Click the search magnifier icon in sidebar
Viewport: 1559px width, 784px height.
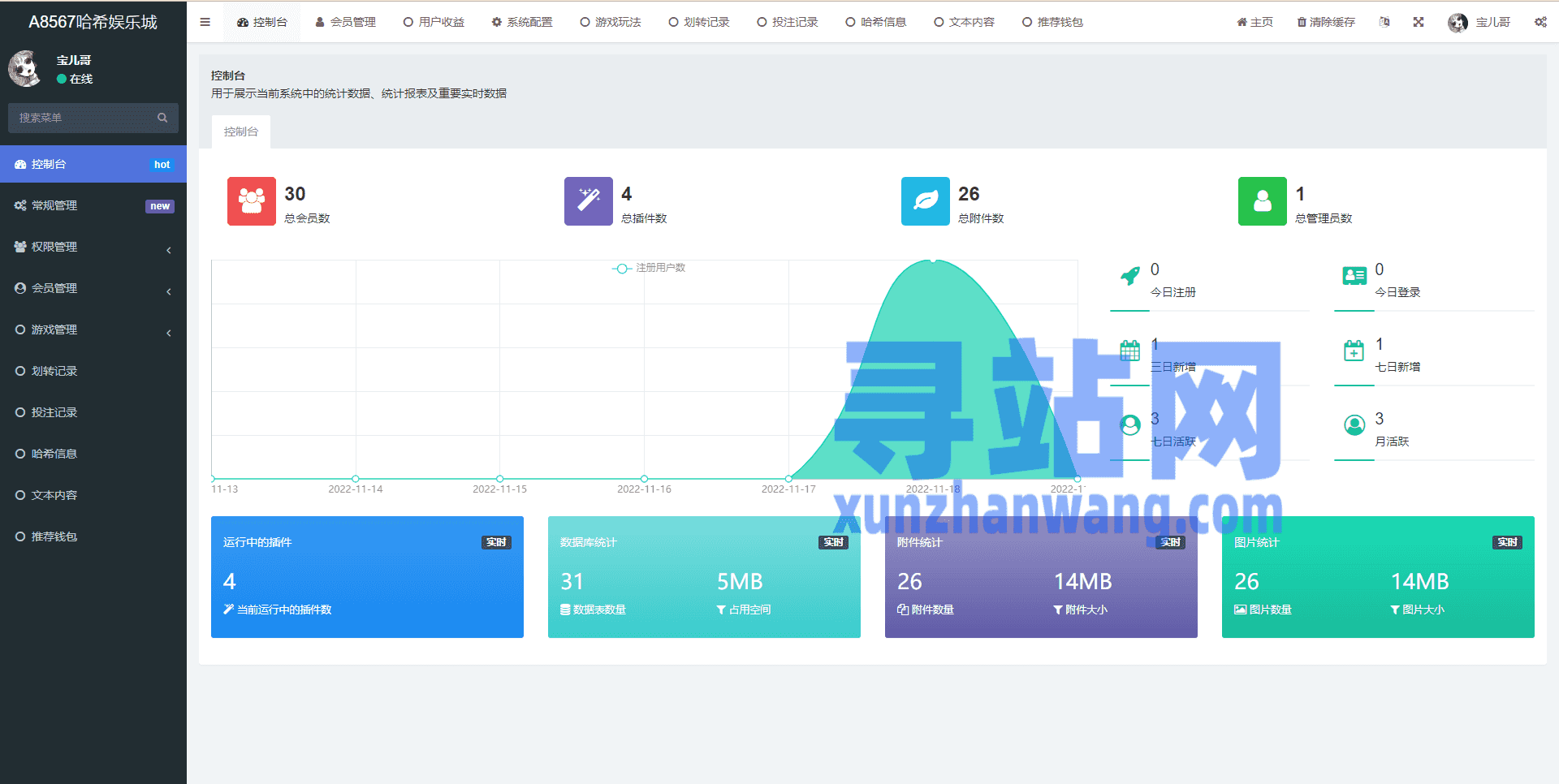pos(162,118)
